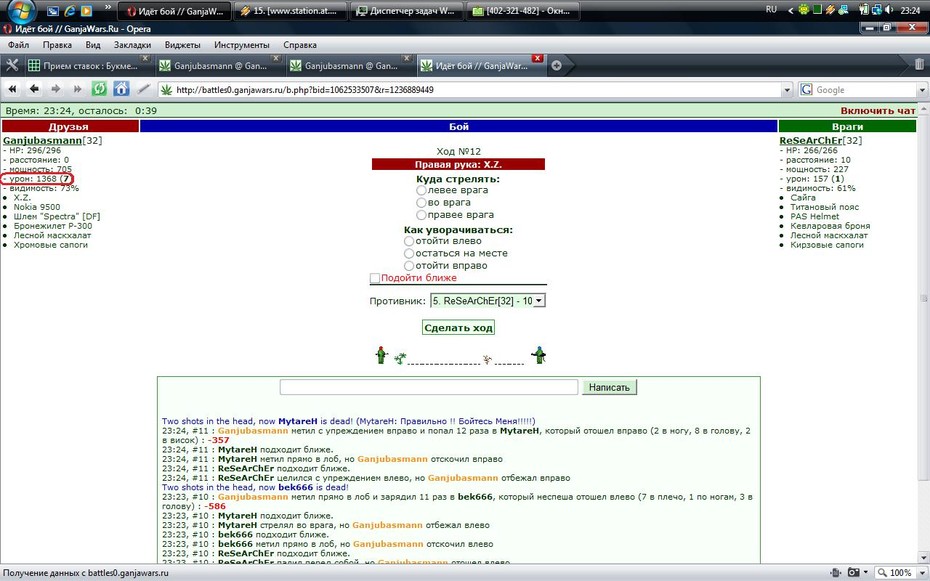Click the rewind icon in navigation bar
Image resolution: width=930 pixels, height=581 pixels.
point(12,90)
